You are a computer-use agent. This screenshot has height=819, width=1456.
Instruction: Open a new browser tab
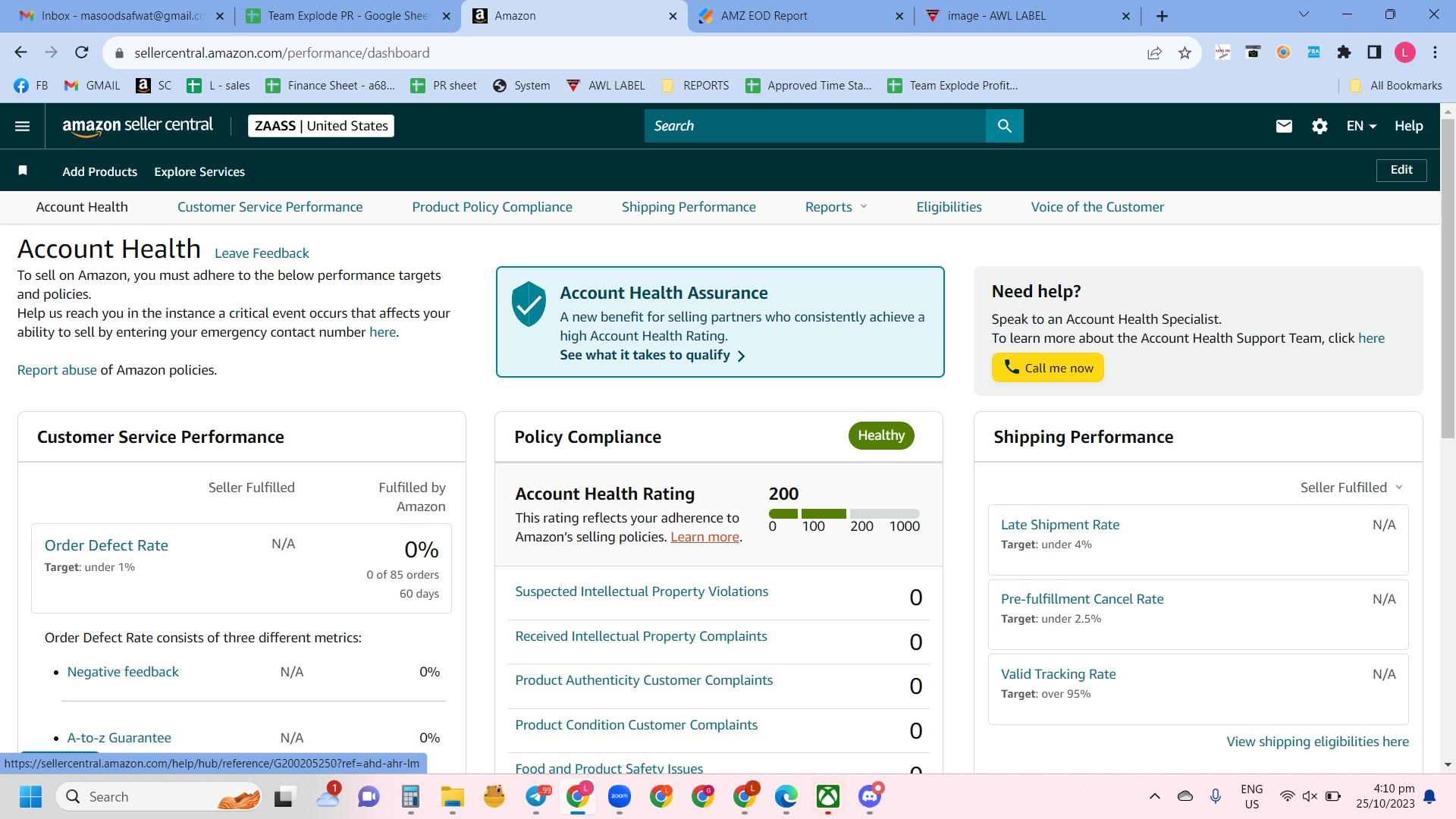(1163, 16)
